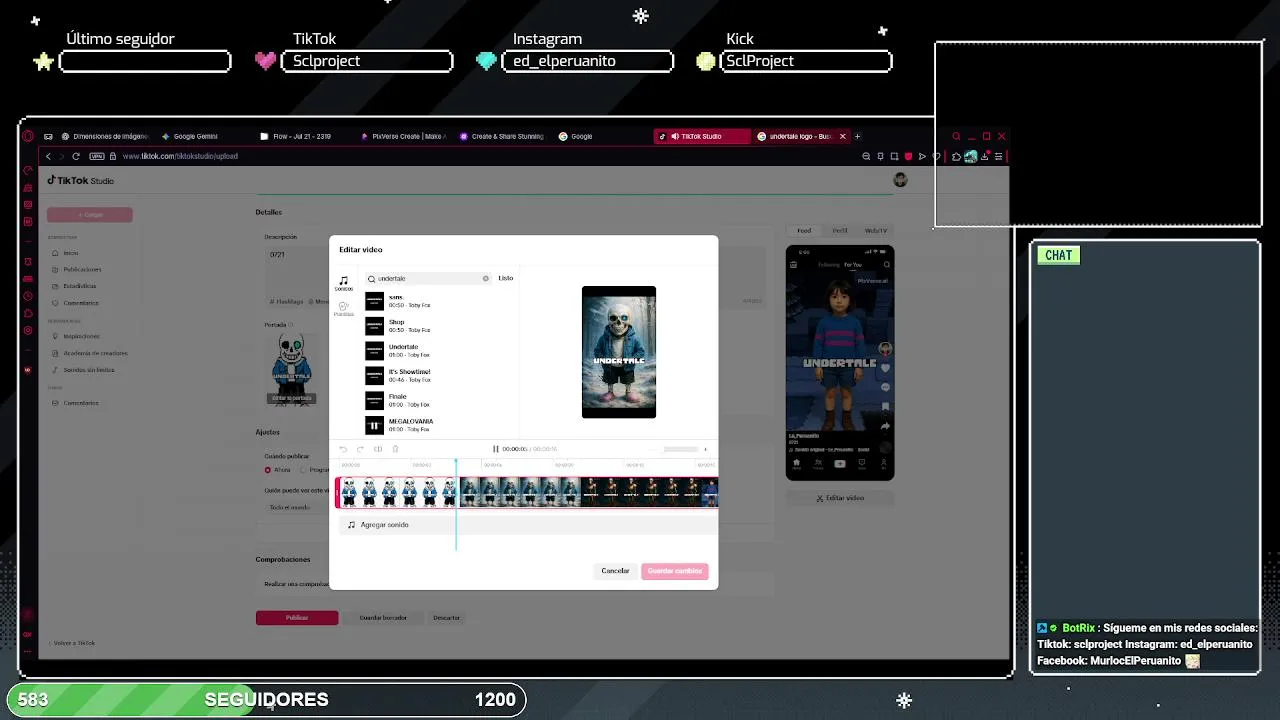This screenshot has width=1280, height=720.
Task: Select the Perfil preview tab
Action: (840, 231)
